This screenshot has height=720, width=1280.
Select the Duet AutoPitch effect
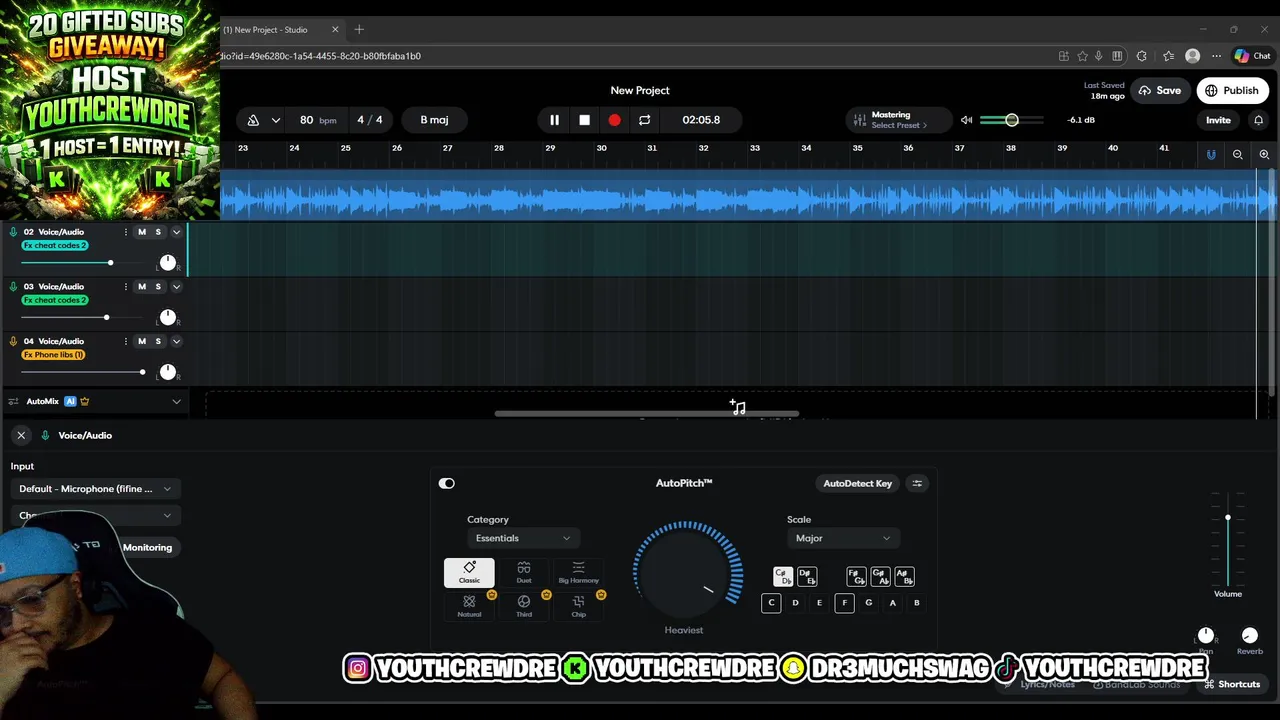[524, 573]
